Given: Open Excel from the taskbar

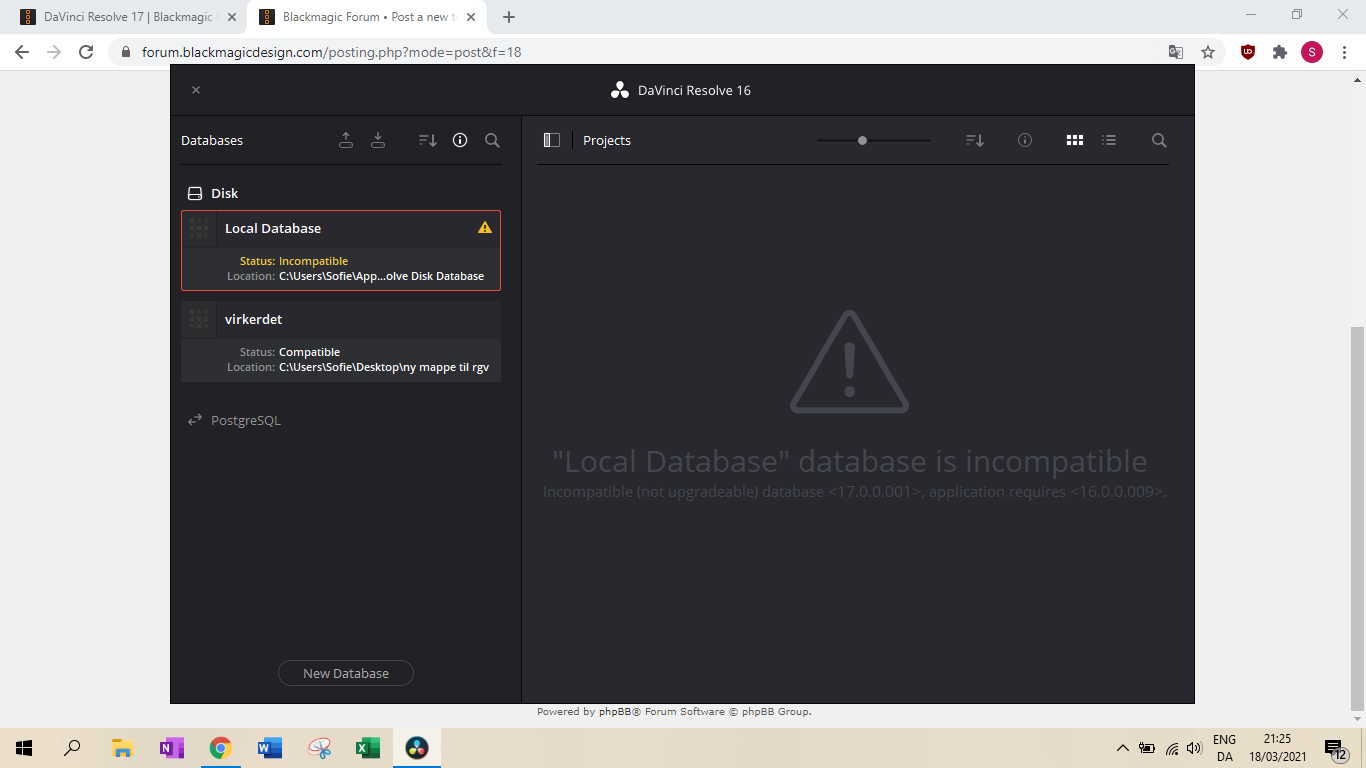Looking at the screenshot, I should [368, 748].
